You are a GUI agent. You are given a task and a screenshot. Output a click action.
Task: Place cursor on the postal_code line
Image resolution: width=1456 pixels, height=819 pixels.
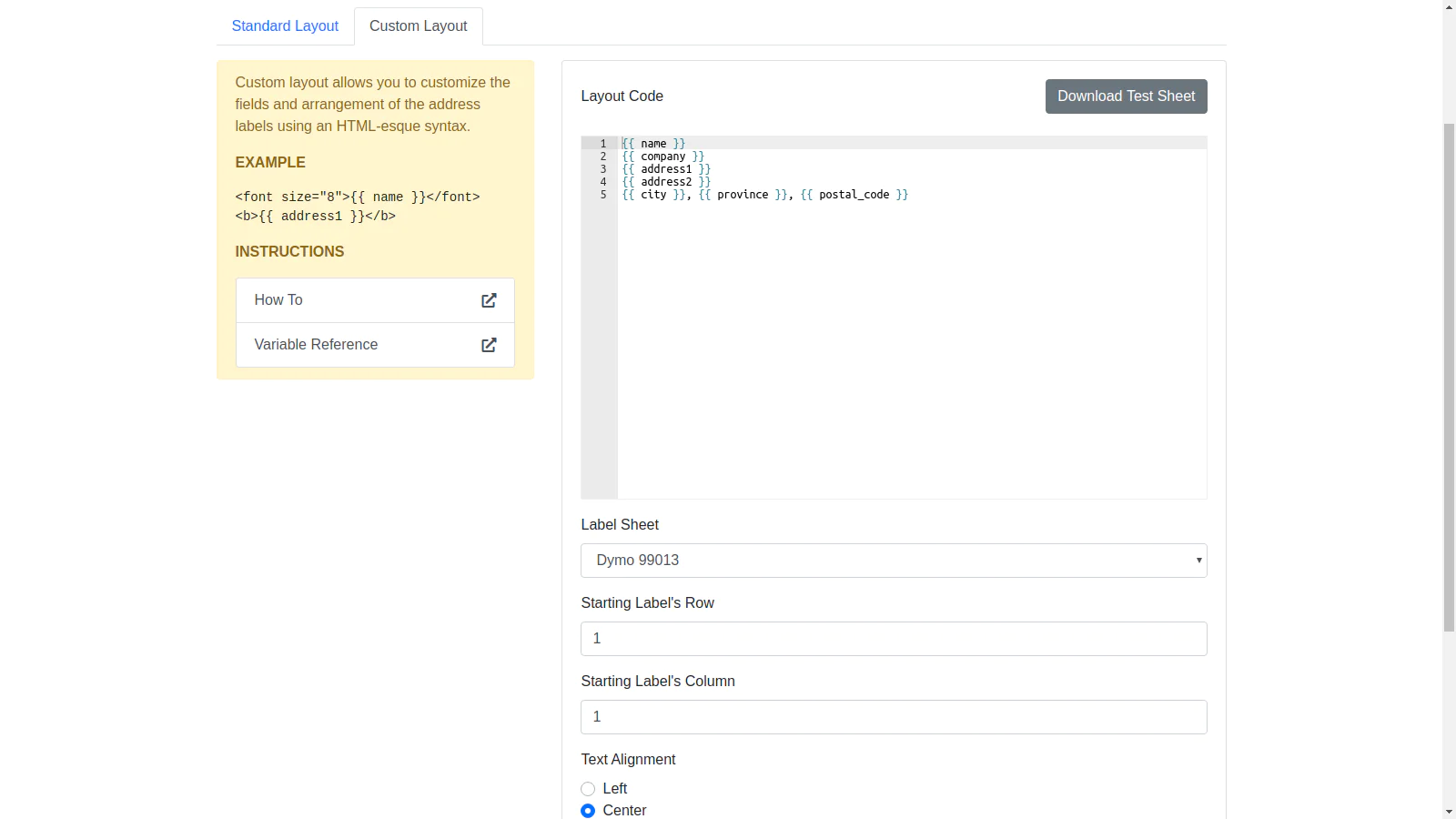click(764, 195)
